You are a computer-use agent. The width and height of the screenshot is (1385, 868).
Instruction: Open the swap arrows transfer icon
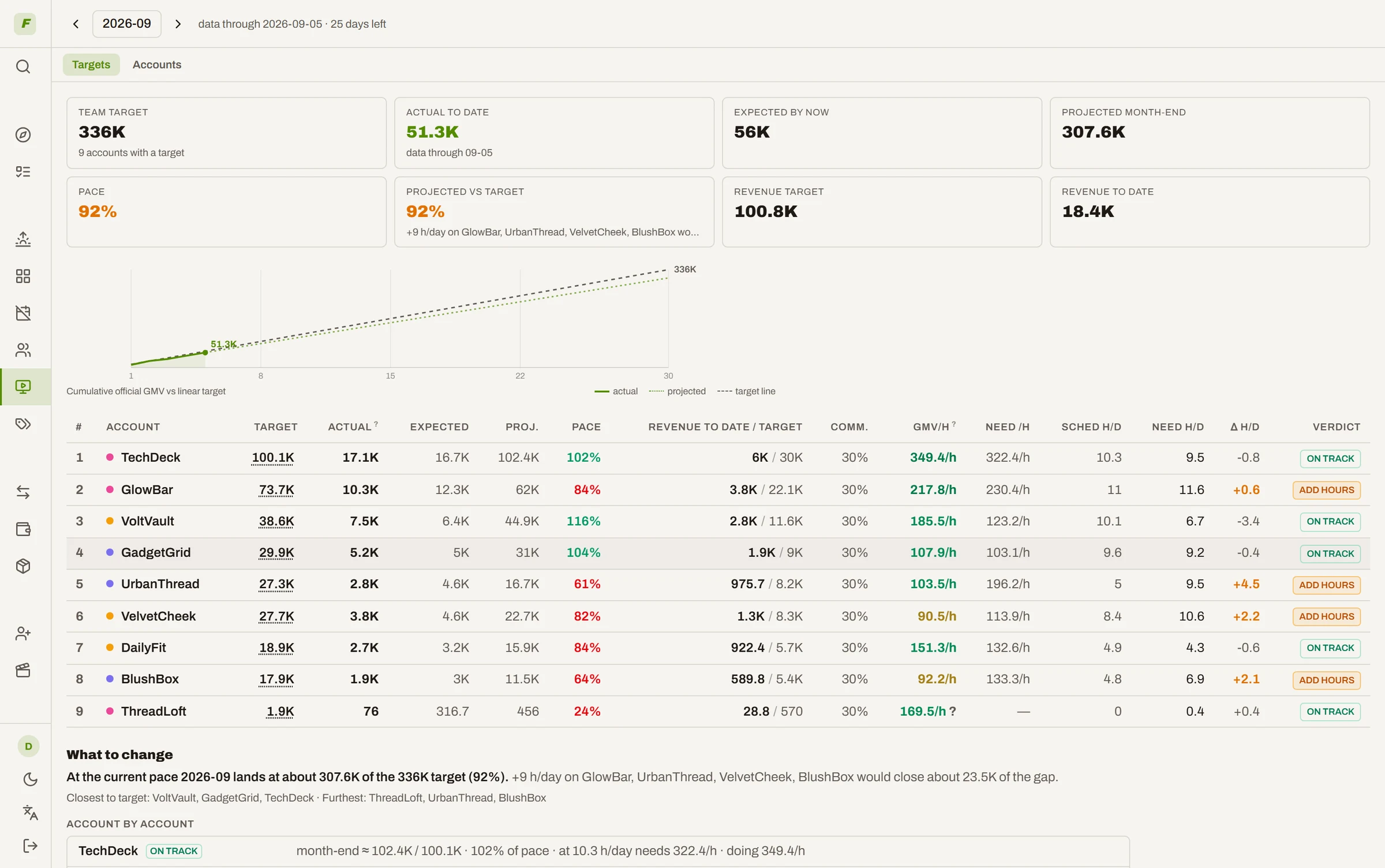click(x=23, y=492)
